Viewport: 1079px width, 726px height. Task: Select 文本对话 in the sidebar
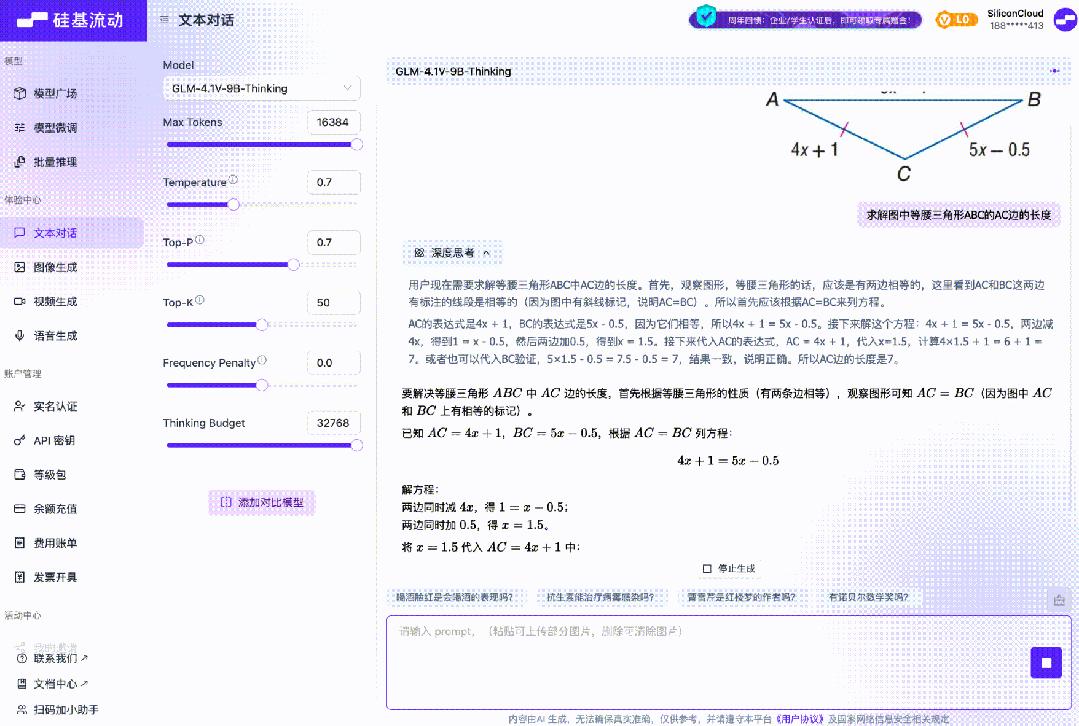(x=72, y=233)
